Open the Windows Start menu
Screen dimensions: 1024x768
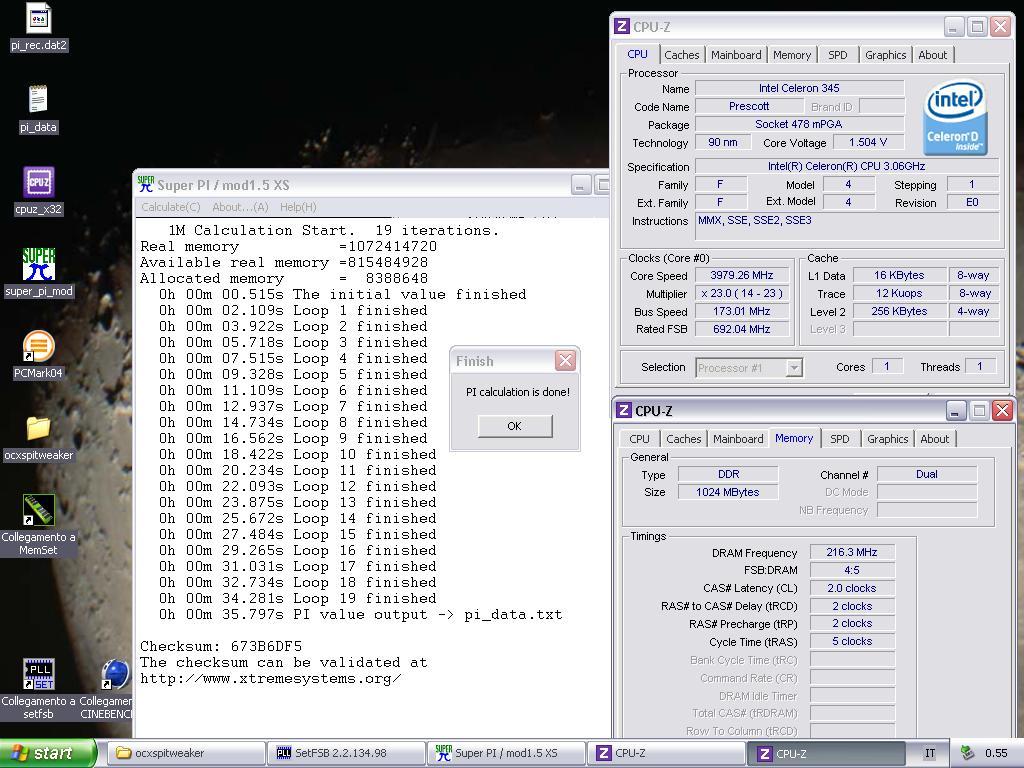pyautogui.click(x=48, y=753)
